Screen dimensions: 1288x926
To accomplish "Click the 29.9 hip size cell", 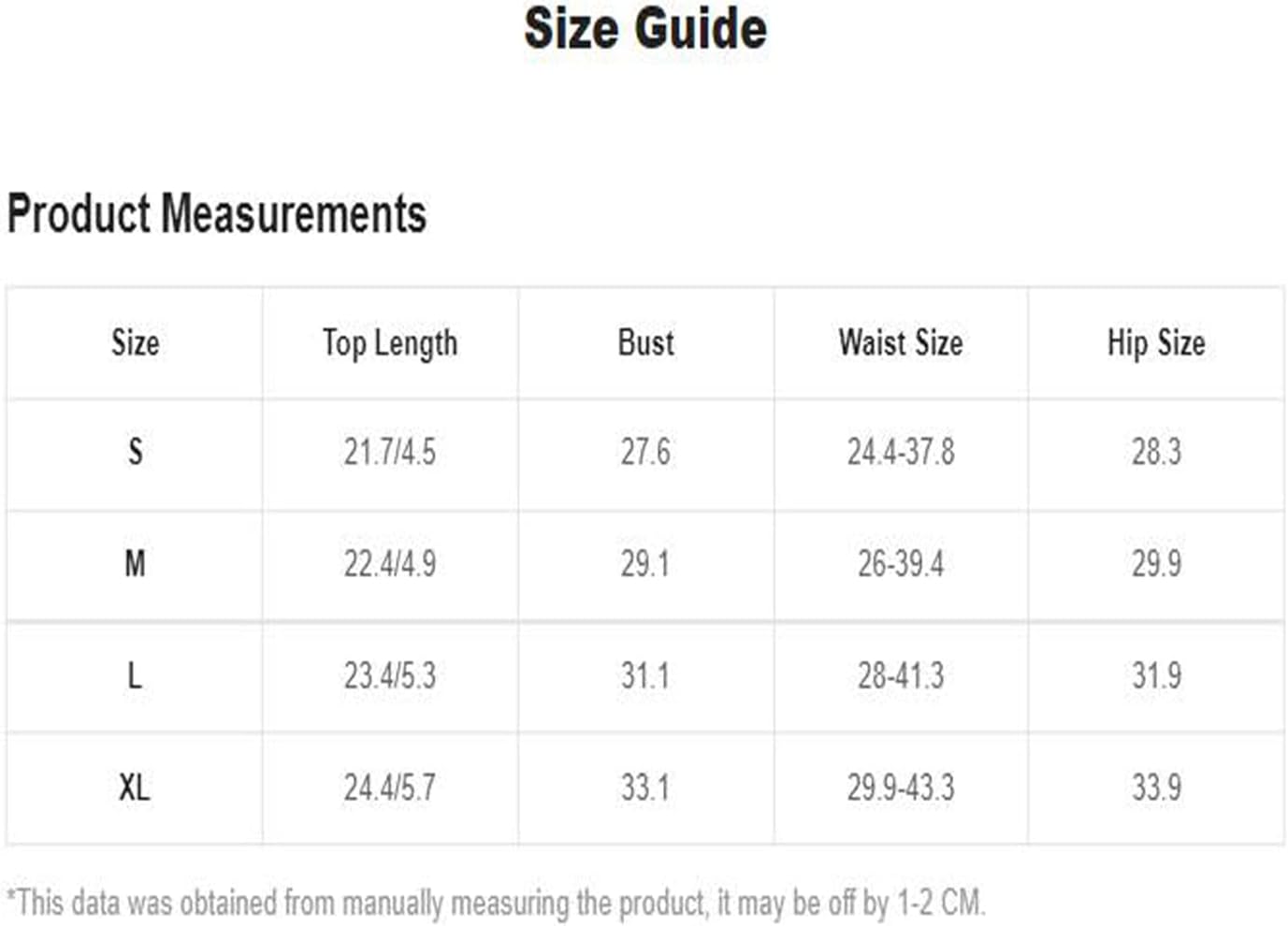I will point(1156,564).
